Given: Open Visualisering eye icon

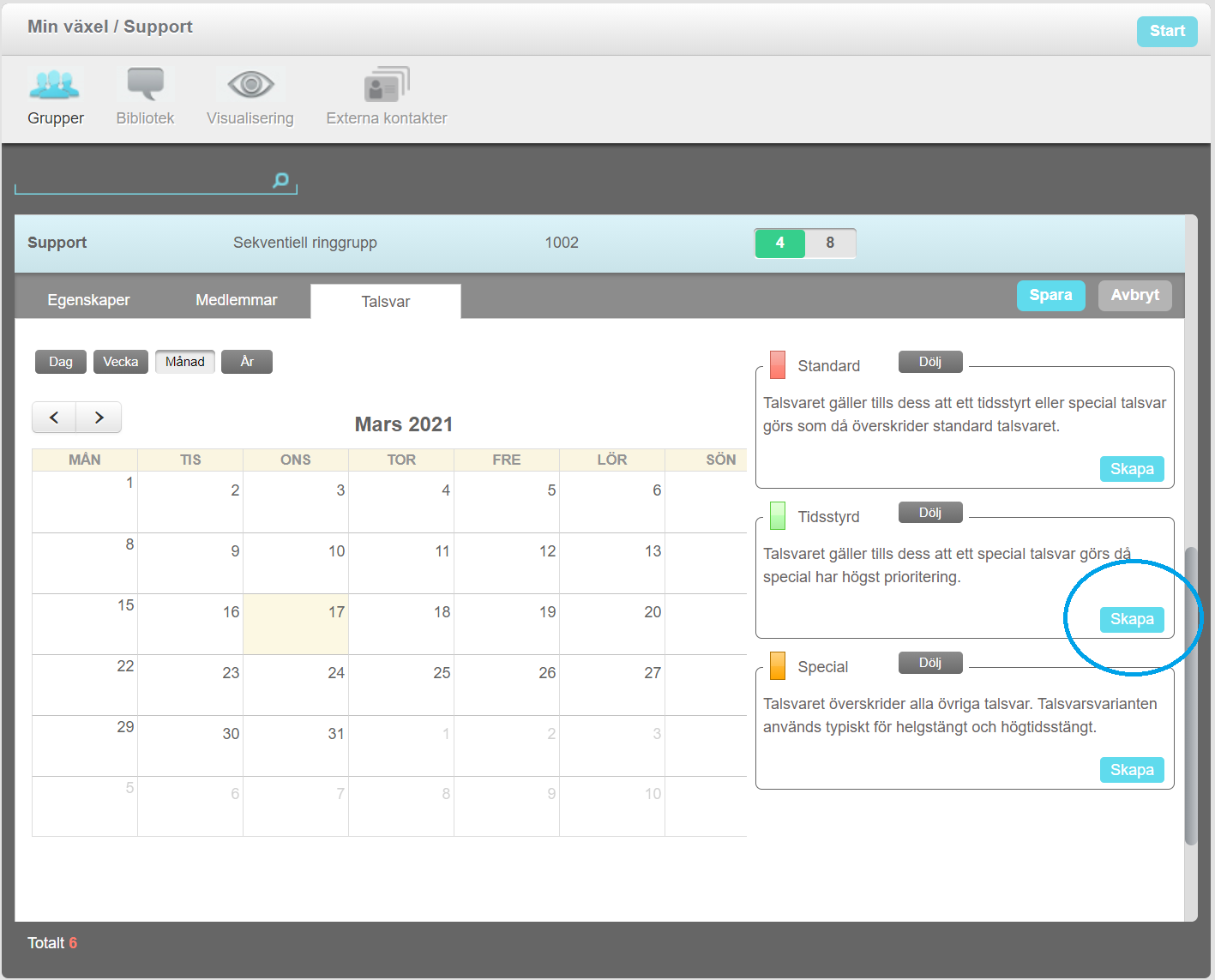Looking at the screenshot, I should pyautogui.click(x=250, y=84).
